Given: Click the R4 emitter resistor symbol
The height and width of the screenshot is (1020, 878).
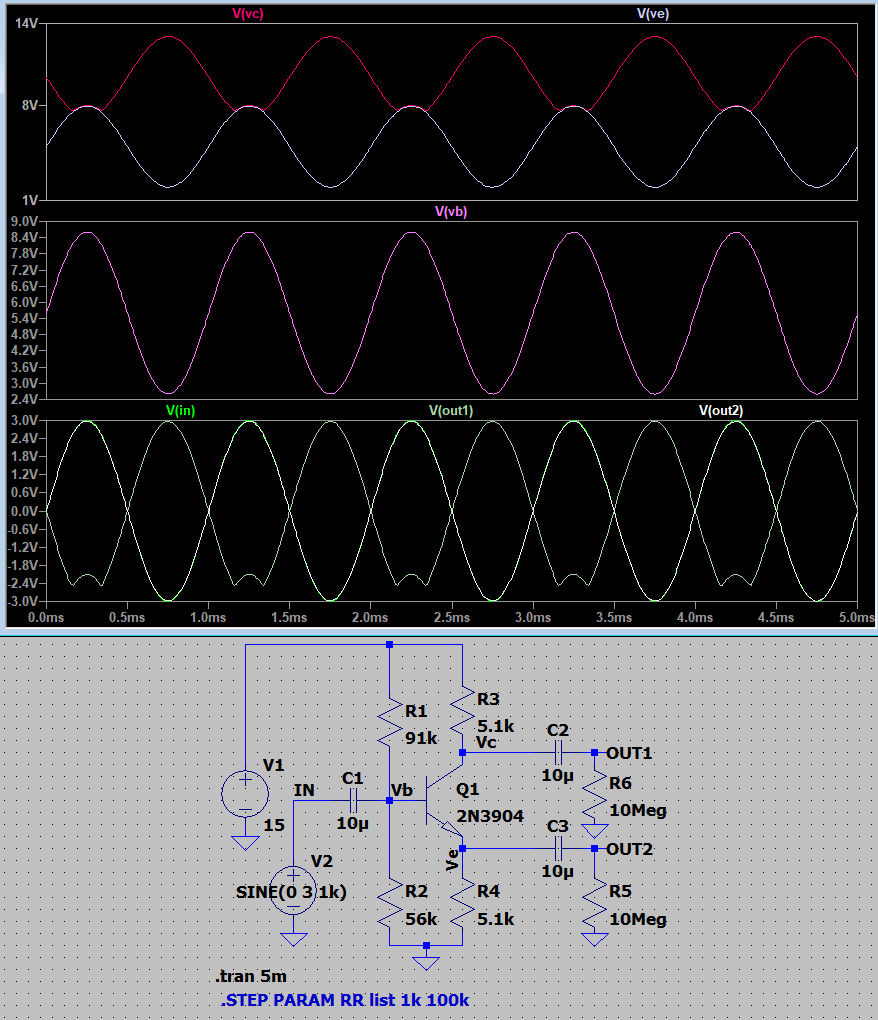Looking at the screenshot, I should (462, 904).
